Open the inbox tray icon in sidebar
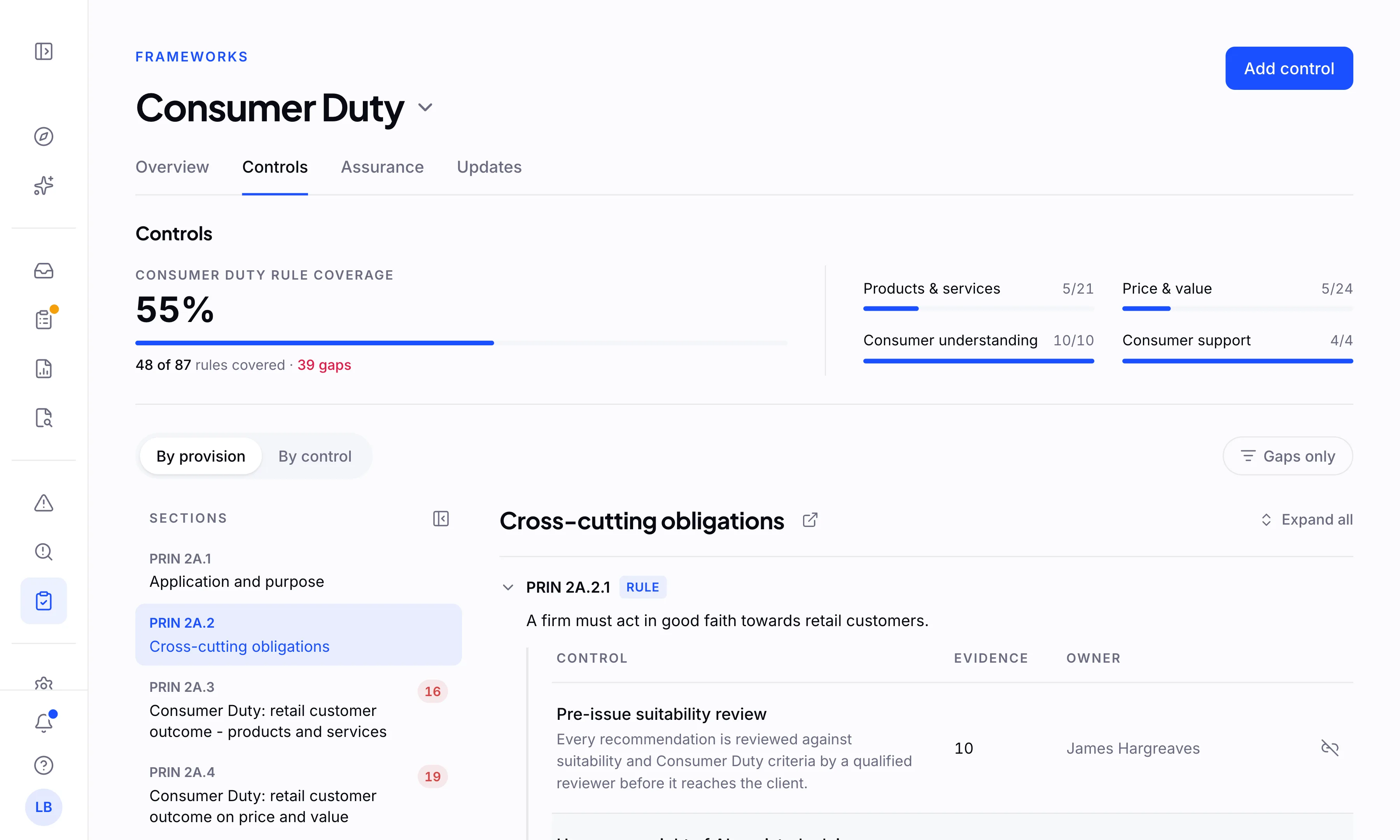 [44, 271]
